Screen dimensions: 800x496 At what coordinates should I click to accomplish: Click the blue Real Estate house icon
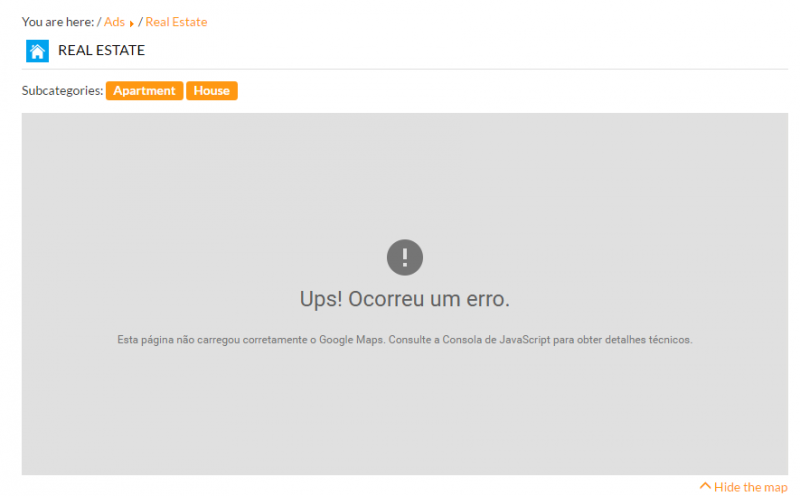tap(37, 51)
